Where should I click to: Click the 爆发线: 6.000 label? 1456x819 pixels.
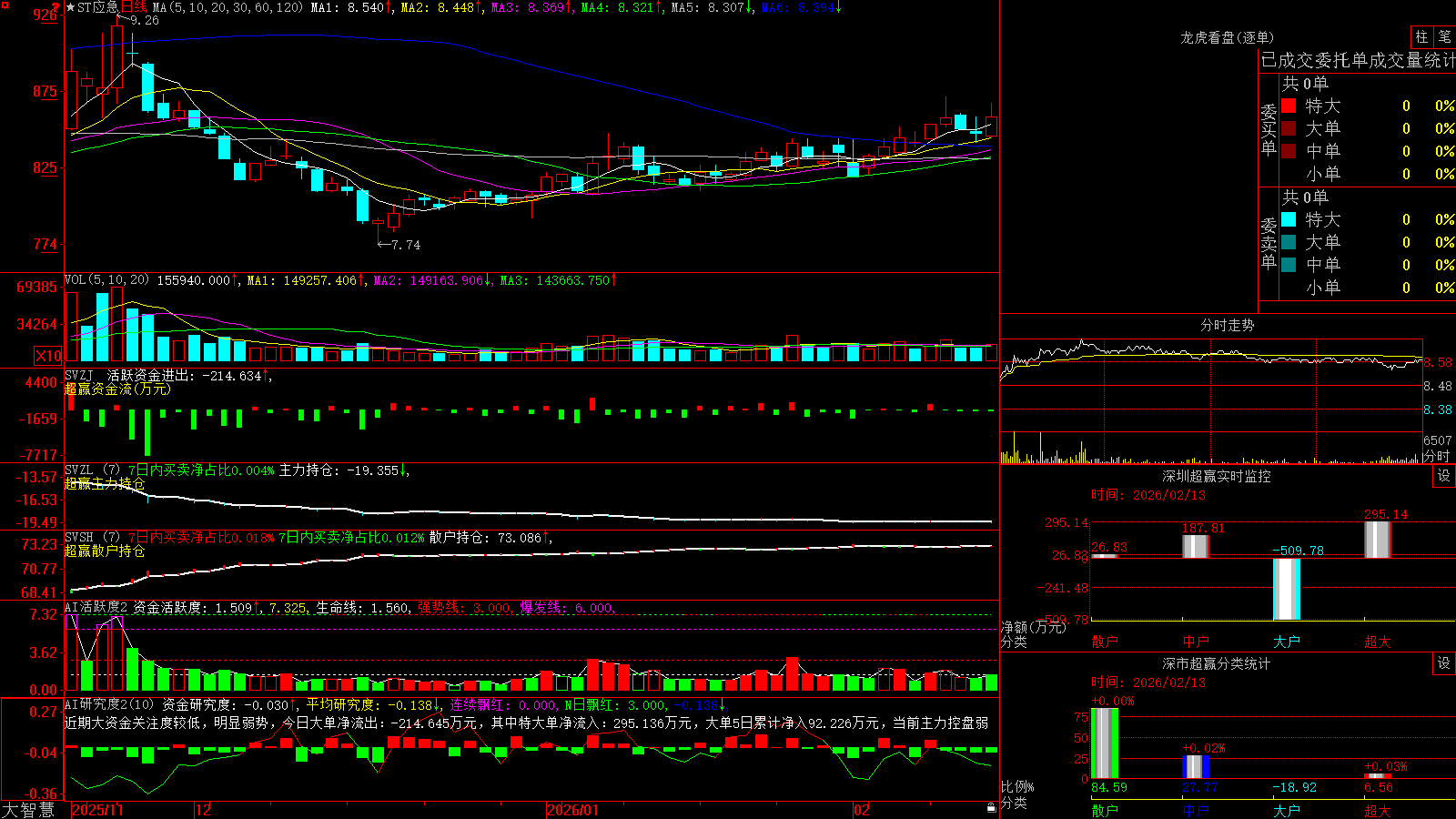(567, 607)
